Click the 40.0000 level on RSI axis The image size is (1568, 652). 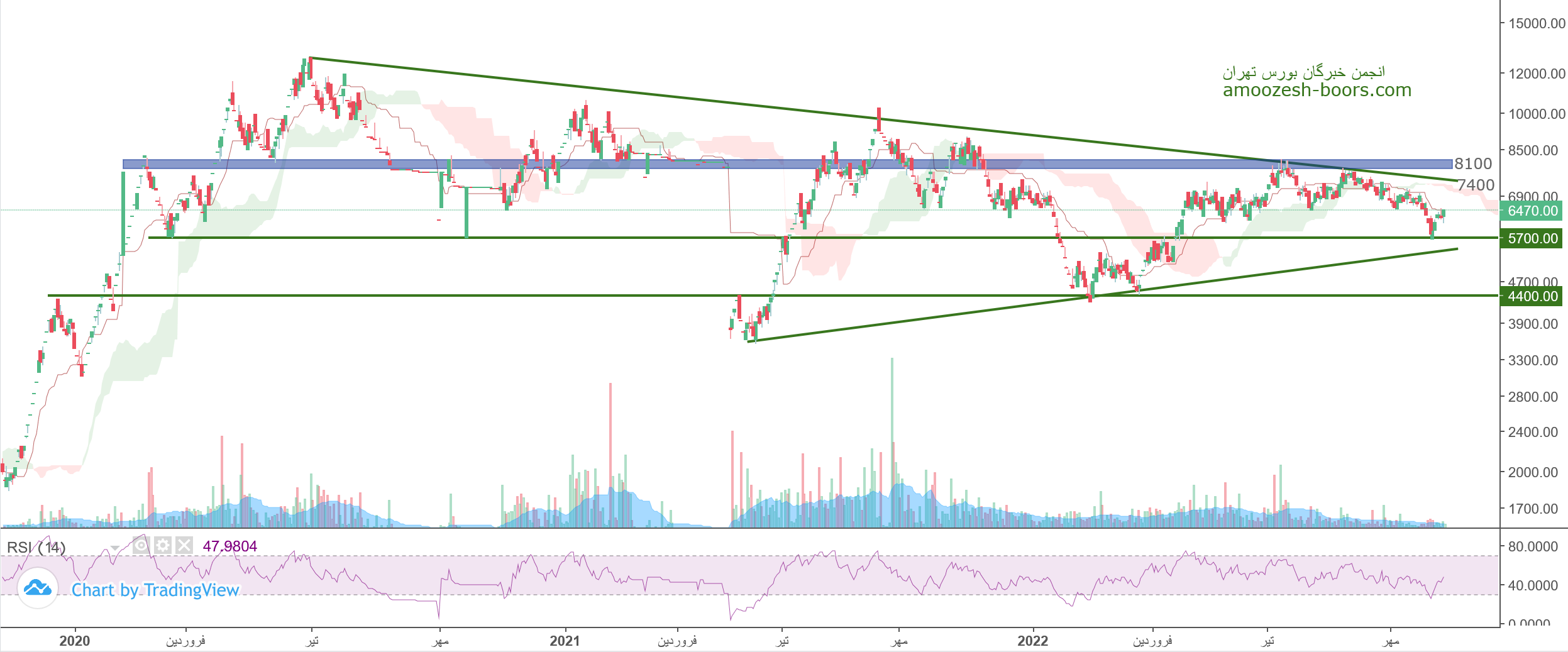(1533, 585)
